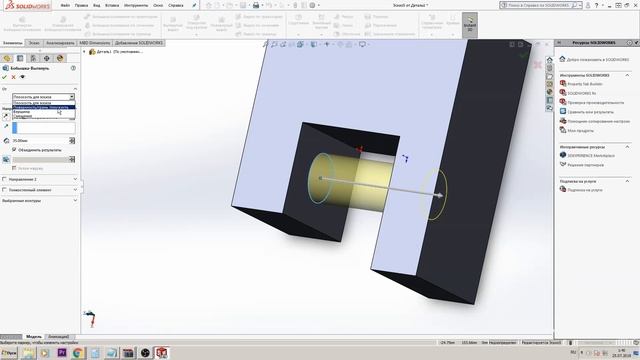This screenshot has height=360, width=640.
Task: Open the Performance check link
Action: 596,102
